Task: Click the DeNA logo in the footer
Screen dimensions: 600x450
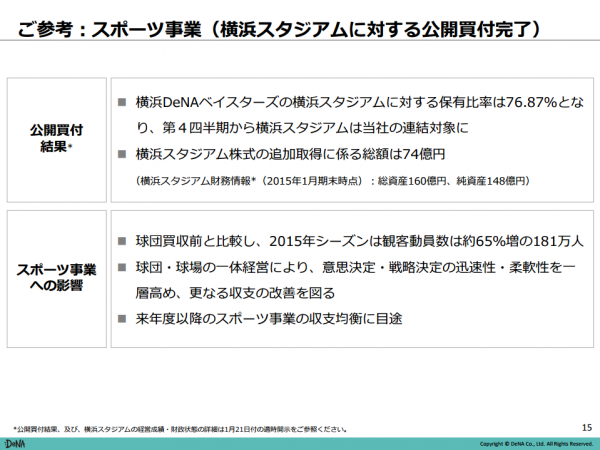Action: [15, 444]
